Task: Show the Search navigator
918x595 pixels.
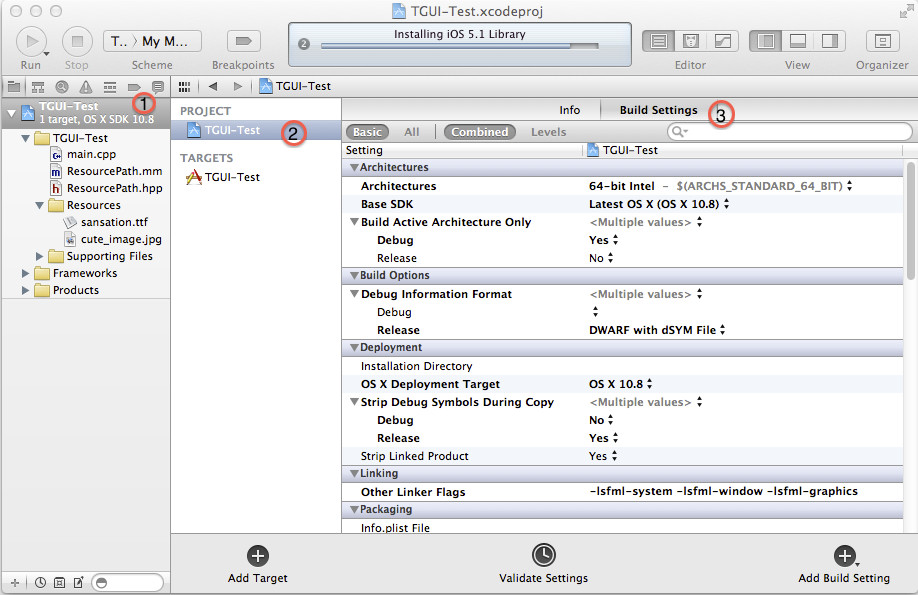Action: point(61,87)
